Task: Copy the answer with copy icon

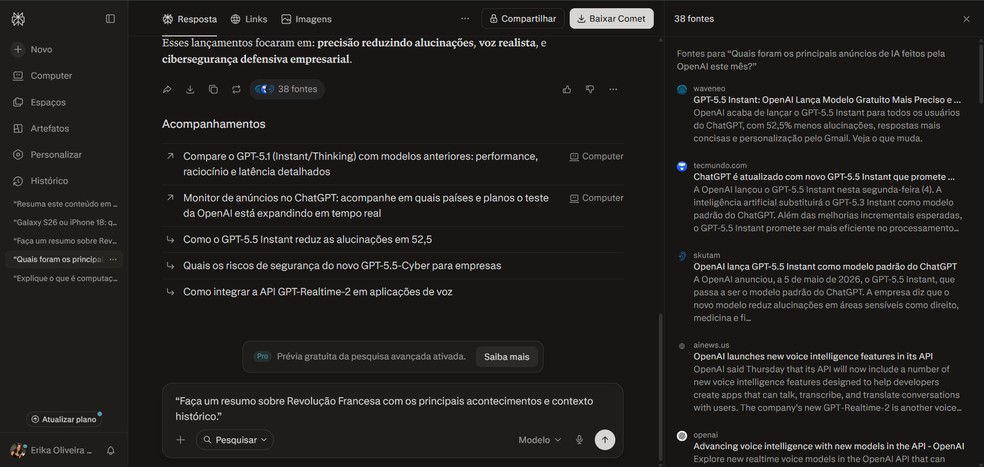Action: pyautogui.click(x=213, y=90)
